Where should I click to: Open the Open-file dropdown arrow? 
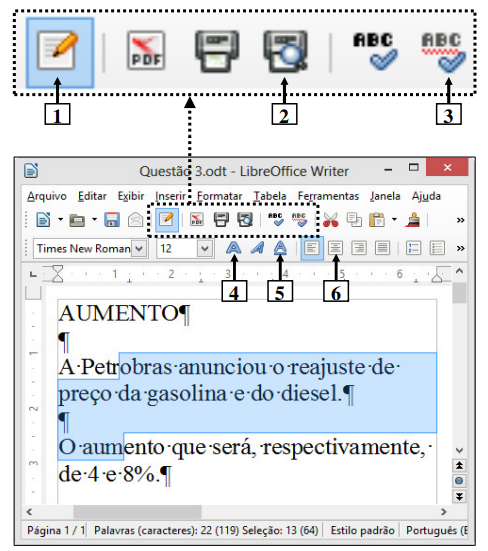tap(94, 220)
